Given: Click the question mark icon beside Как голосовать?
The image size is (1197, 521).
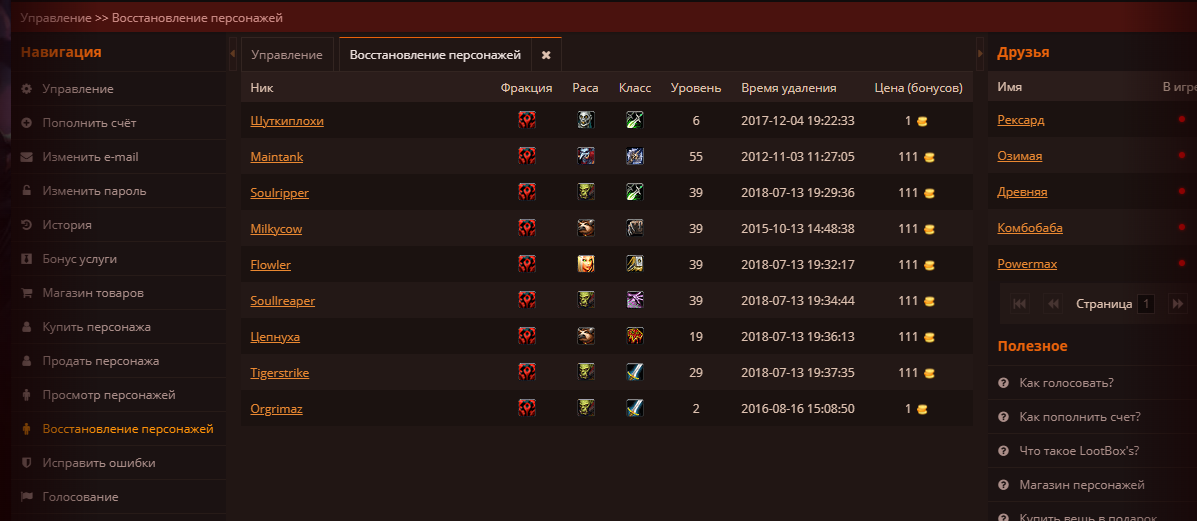Looking at the screenshot, I should (x=1004, y=382).
